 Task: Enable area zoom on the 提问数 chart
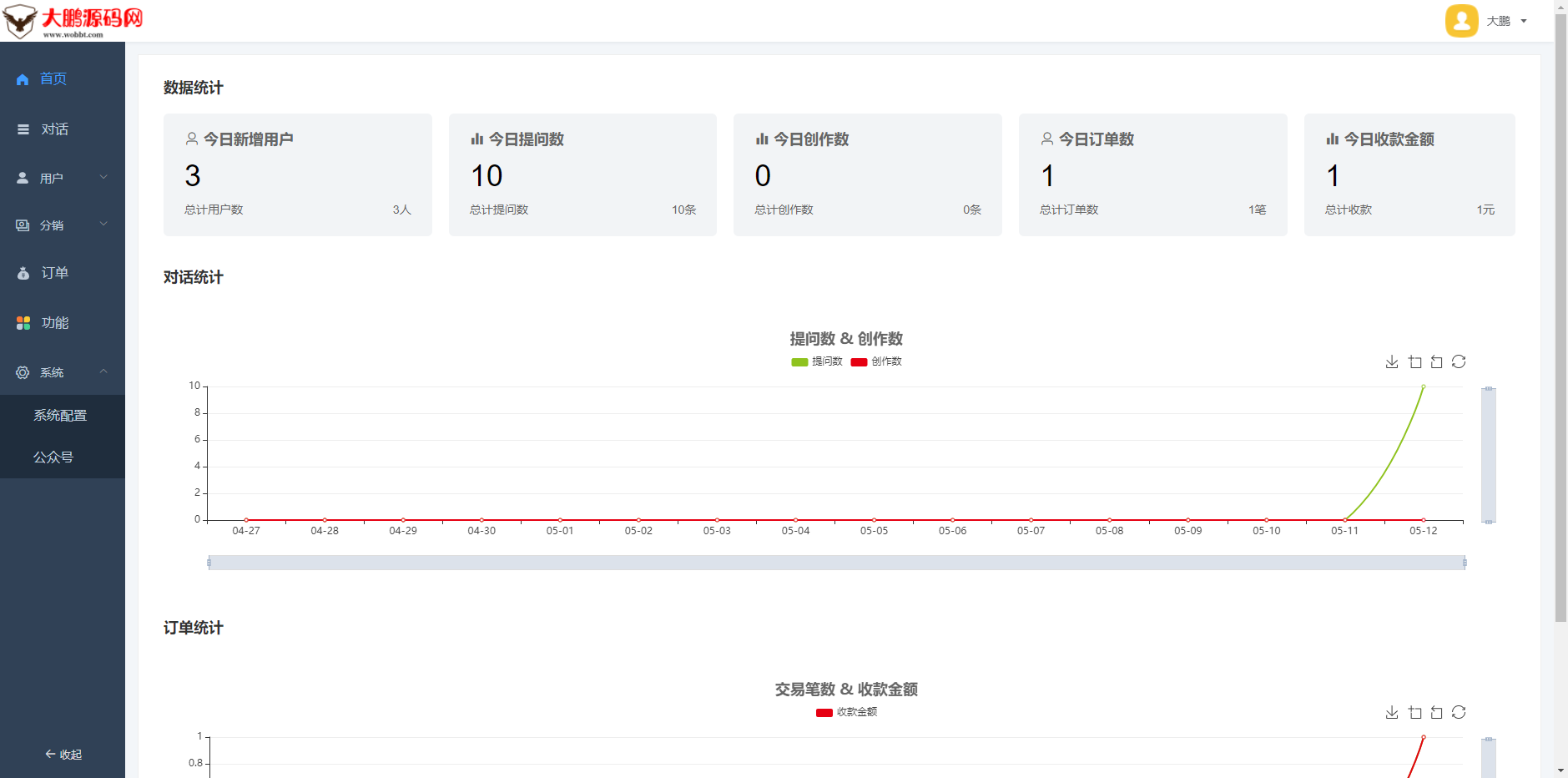[1414, 361]
